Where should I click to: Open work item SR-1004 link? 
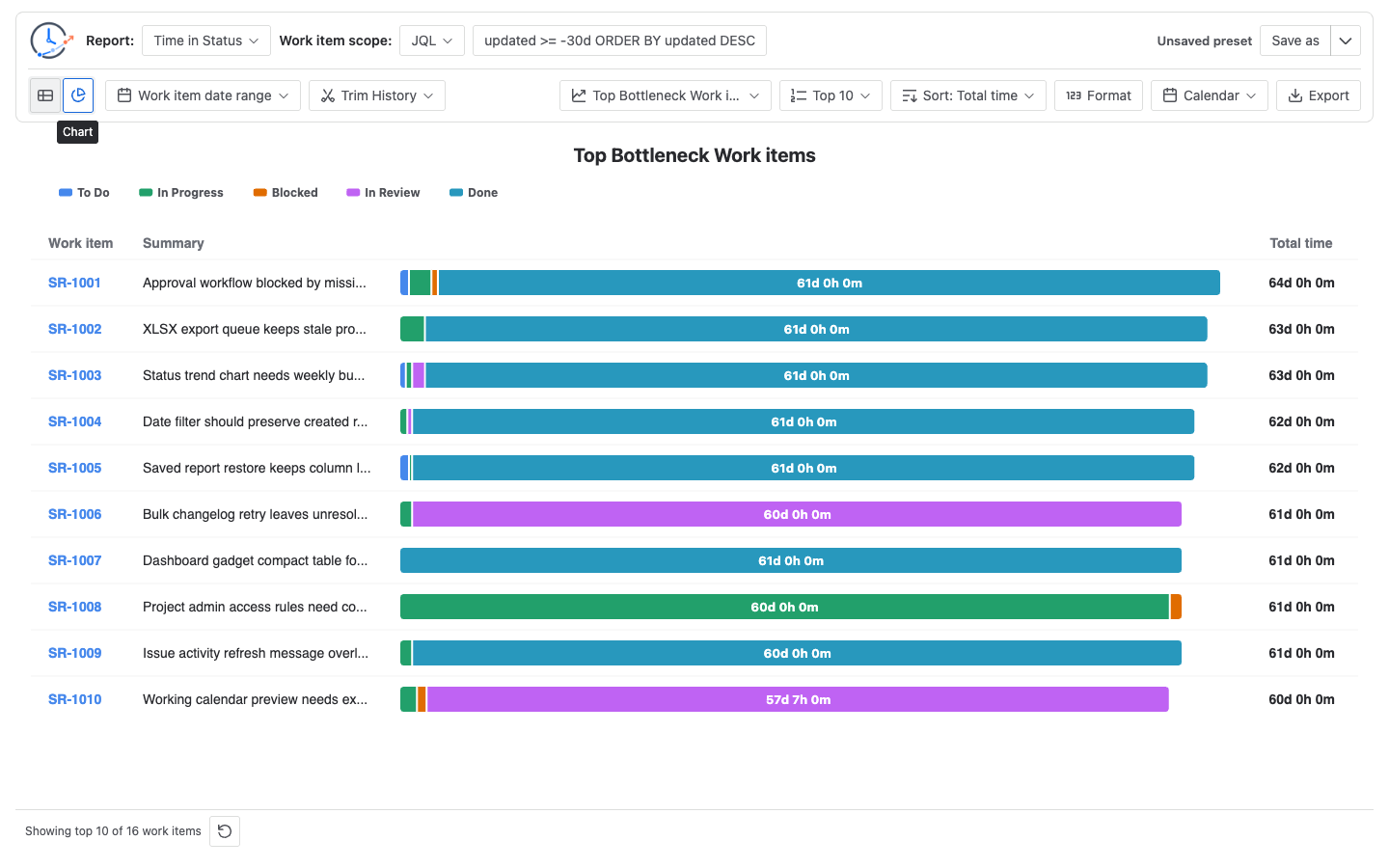pos(74,421)
